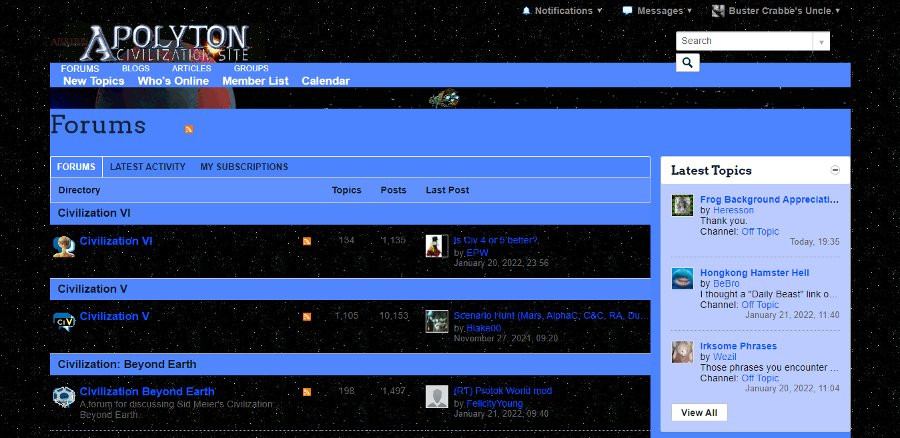Open the Member List
Image resolution: width=900 pixels, height=438 pixels.
(255, 81)
